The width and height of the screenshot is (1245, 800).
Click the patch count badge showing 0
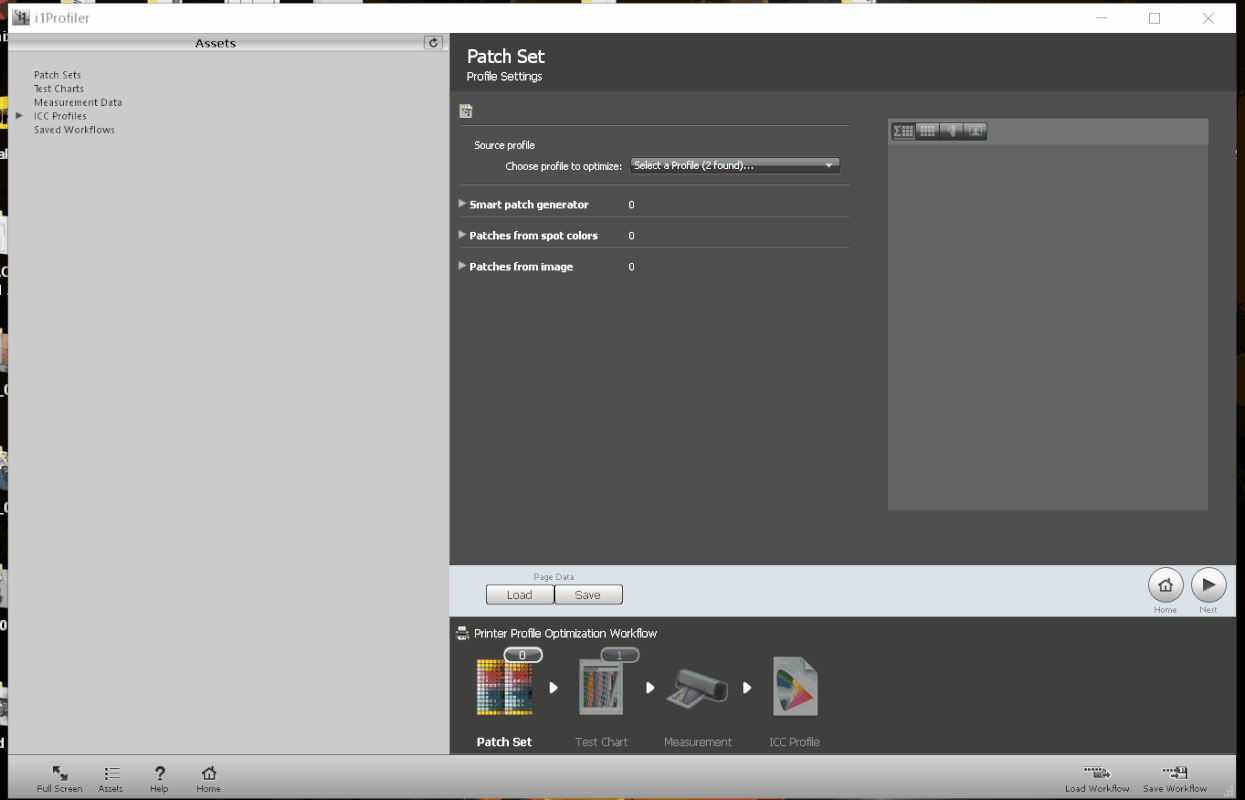click(523, 655)
